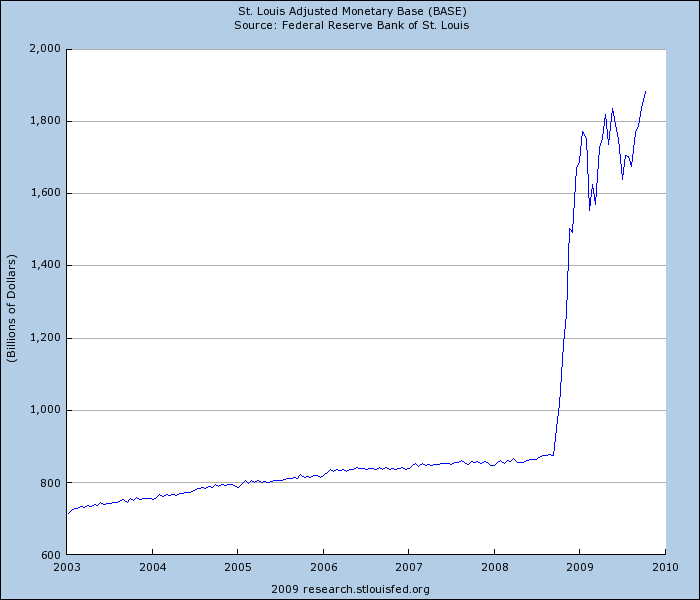Click the final peak of the blue data line
This screenshot has width=700, height=600.
646,92
